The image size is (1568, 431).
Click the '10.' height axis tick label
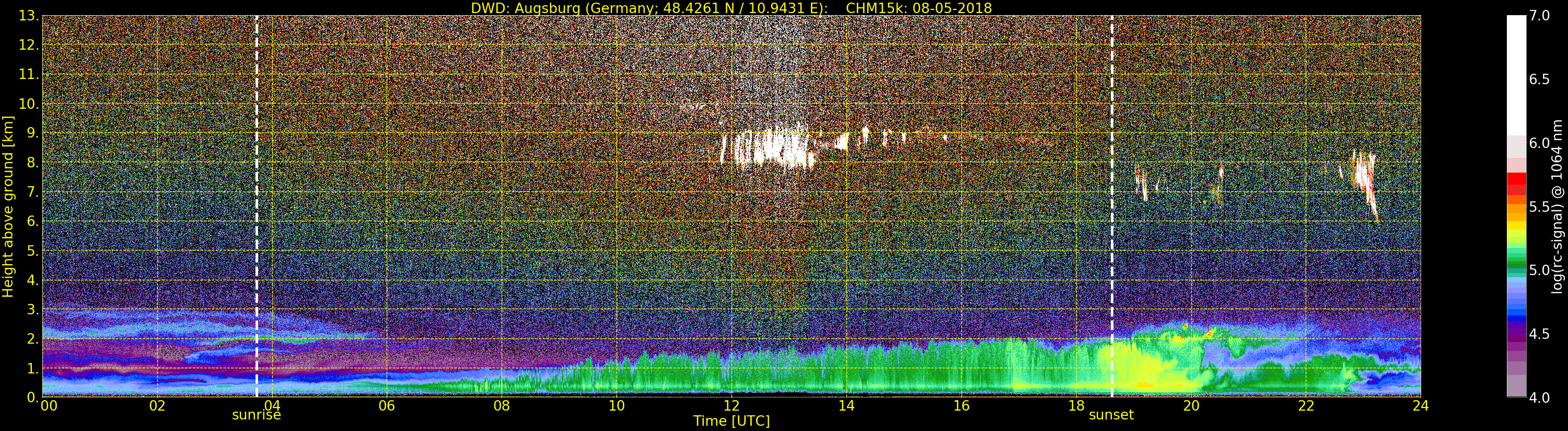click(29, 104)
